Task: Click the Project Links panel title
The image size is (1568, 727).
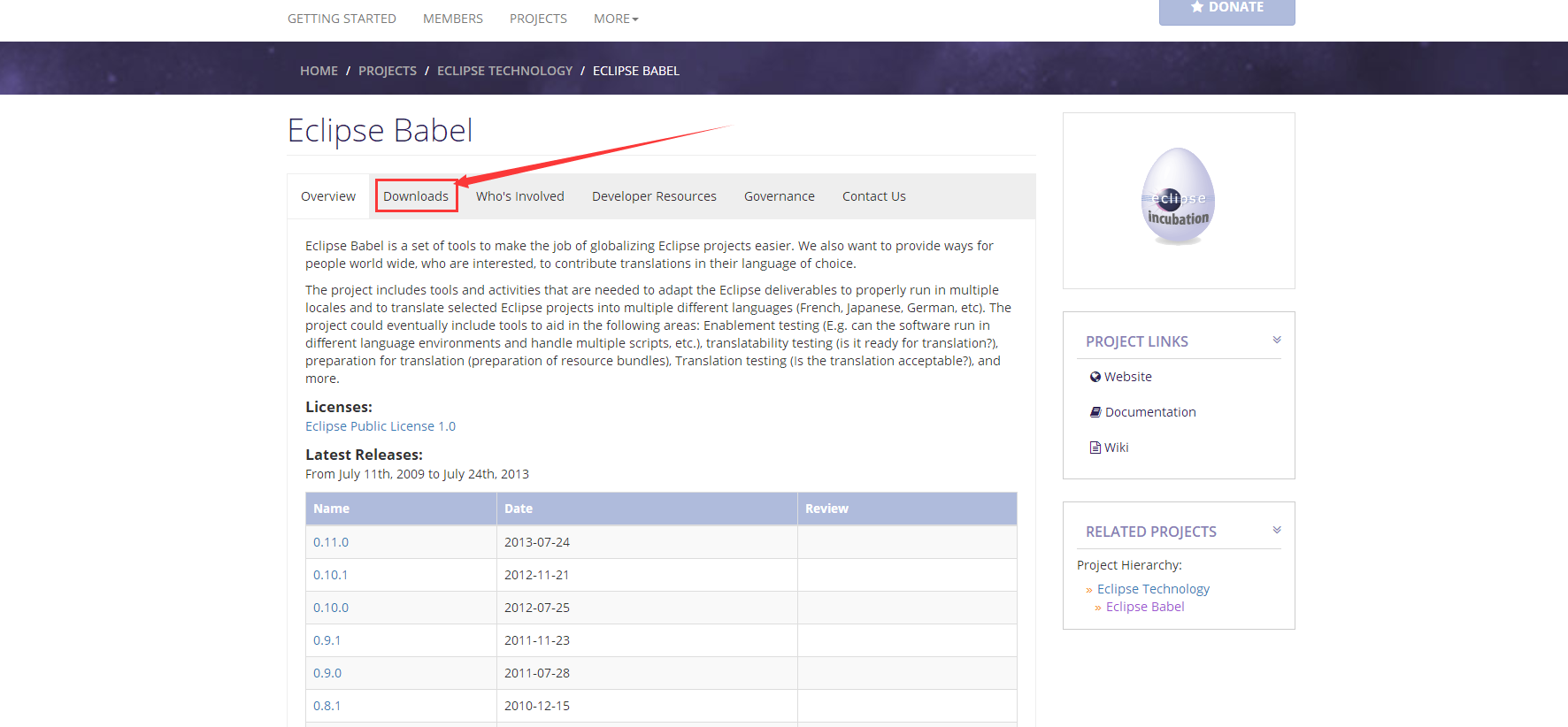Action: pyautogui.click(x=1137, y=341)
